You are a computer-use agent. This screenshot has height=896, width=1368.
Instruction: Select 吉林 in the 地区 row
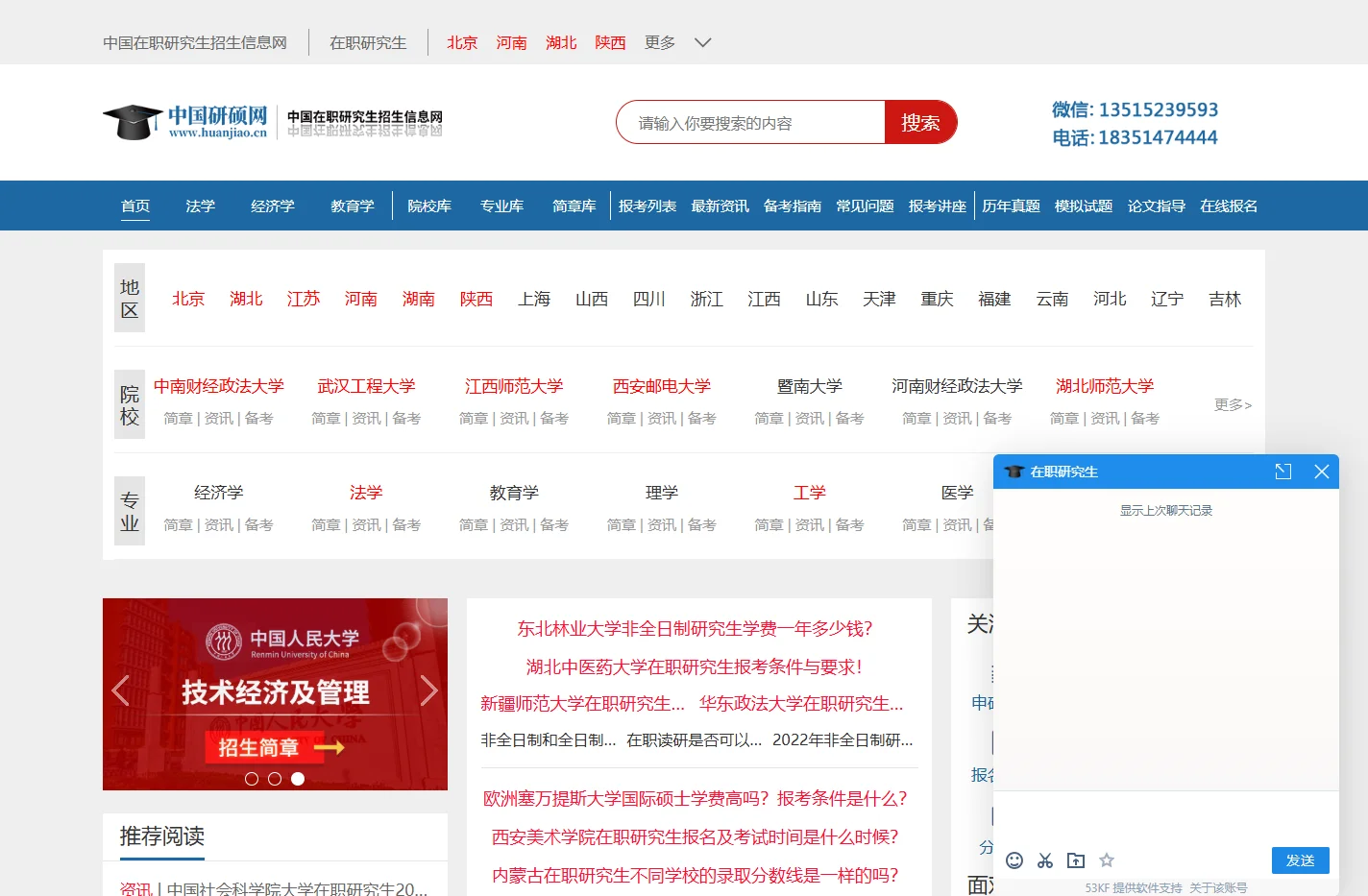coord(1225,299)
